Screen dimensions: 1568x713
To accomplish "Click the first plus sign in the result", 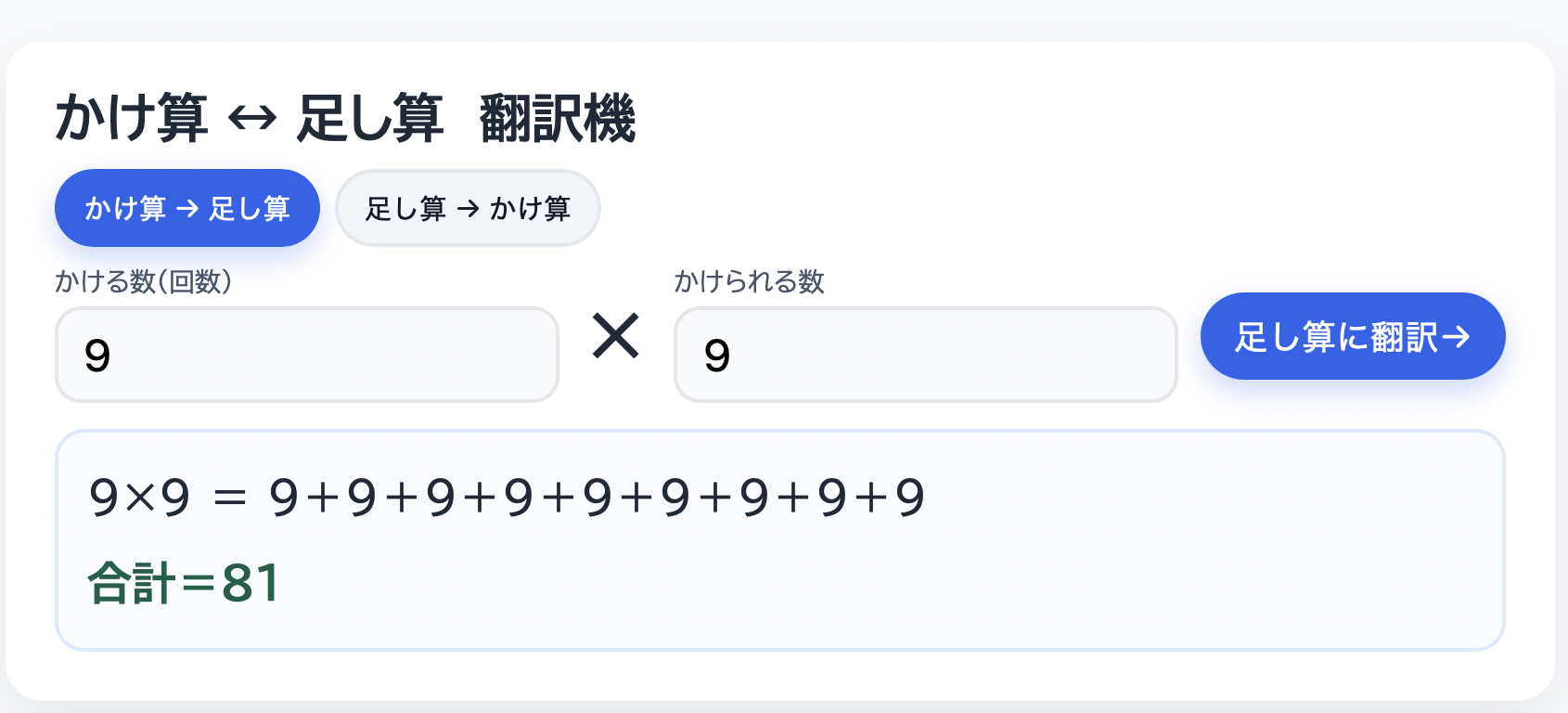I will click(323, 499).
